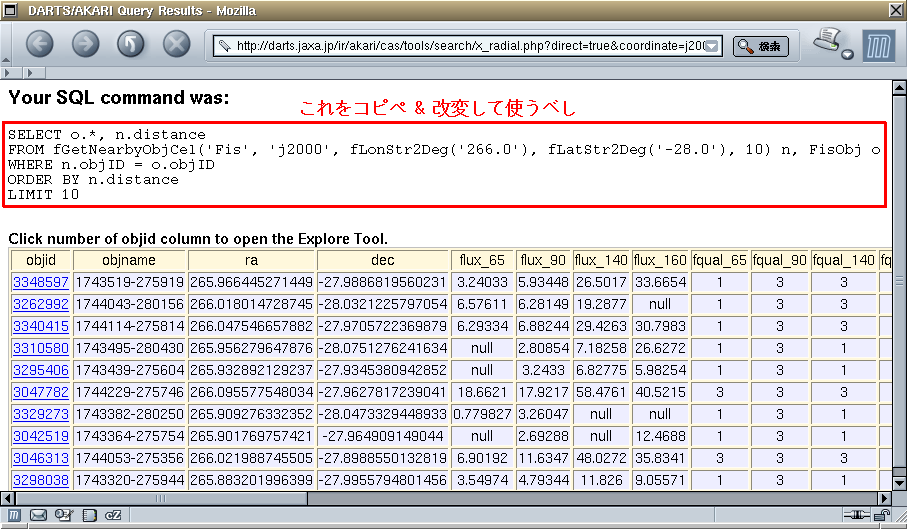
Task: Open the objid link 3262992
Action: pyautogui.click(x=40, y=304)
